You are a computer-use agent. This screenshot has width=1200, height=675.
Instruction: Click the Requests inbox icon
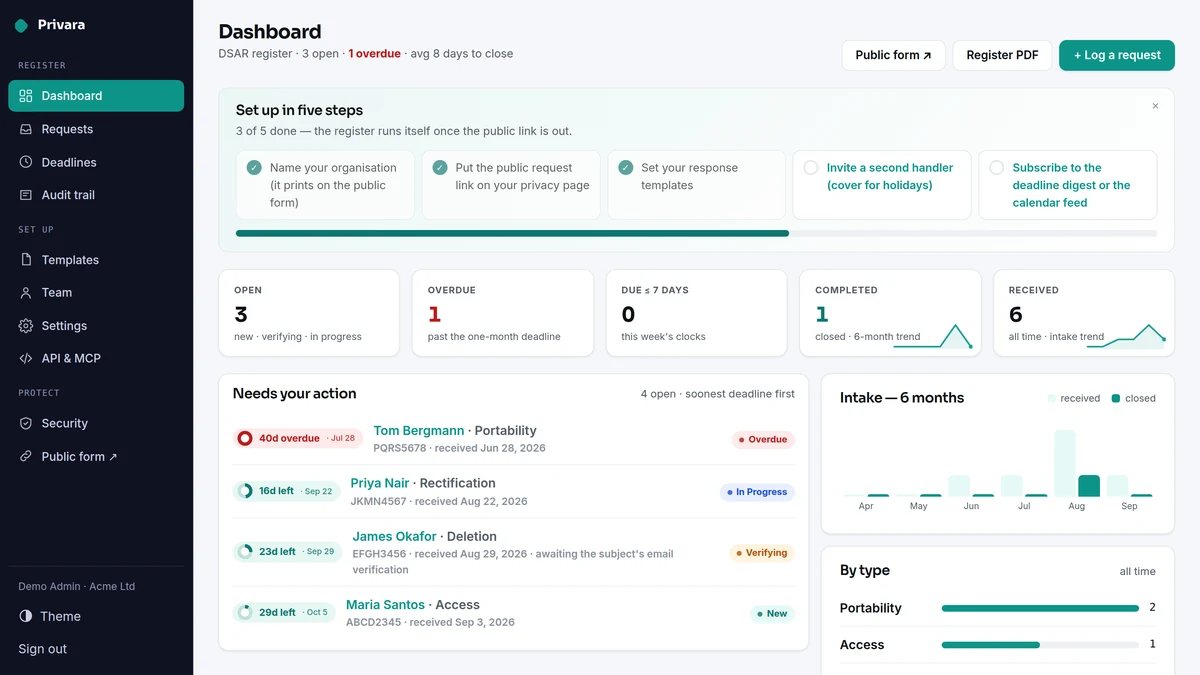point(26,129)
